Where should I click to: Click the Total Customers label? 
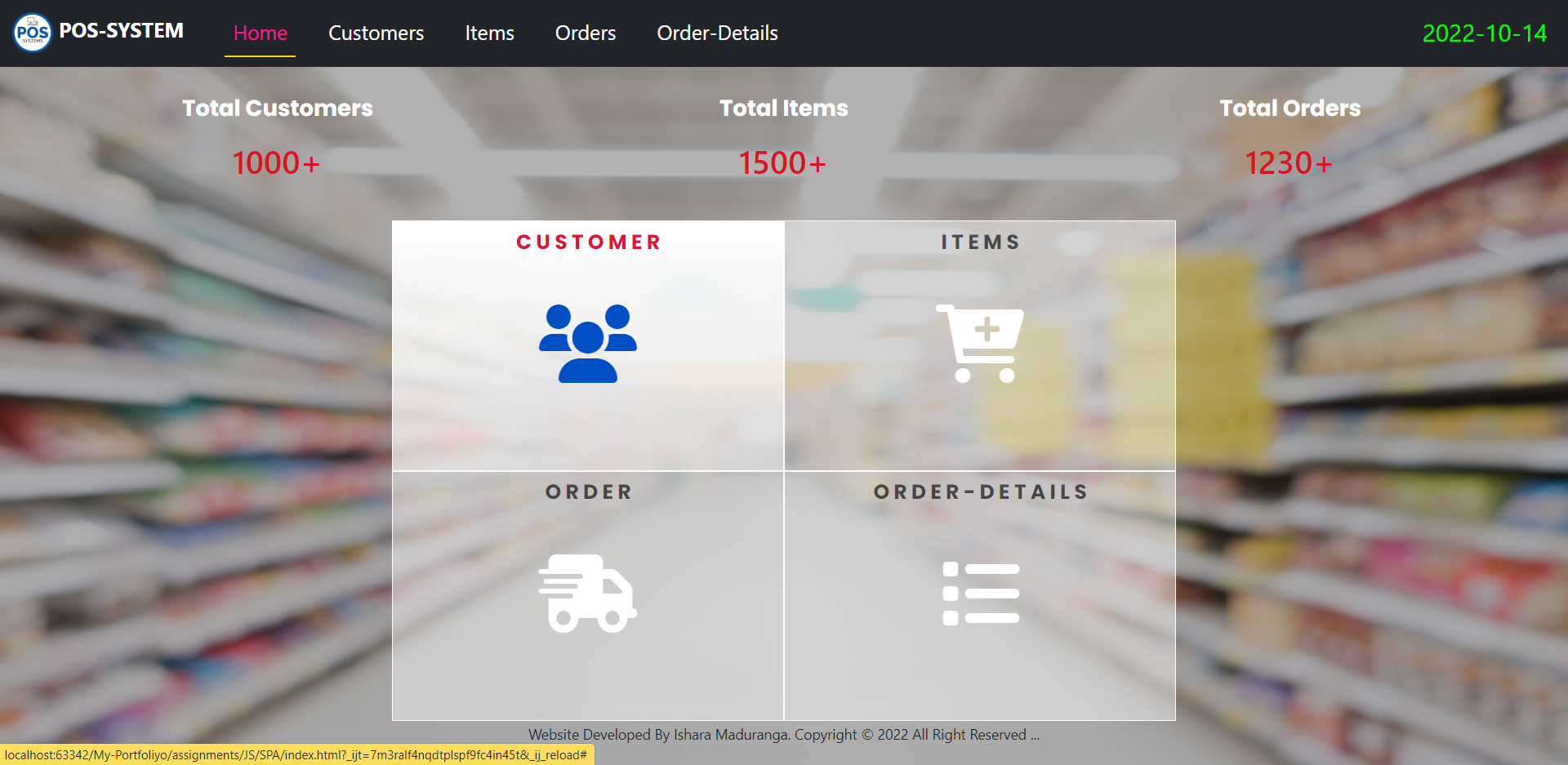[x=278, y=109]
